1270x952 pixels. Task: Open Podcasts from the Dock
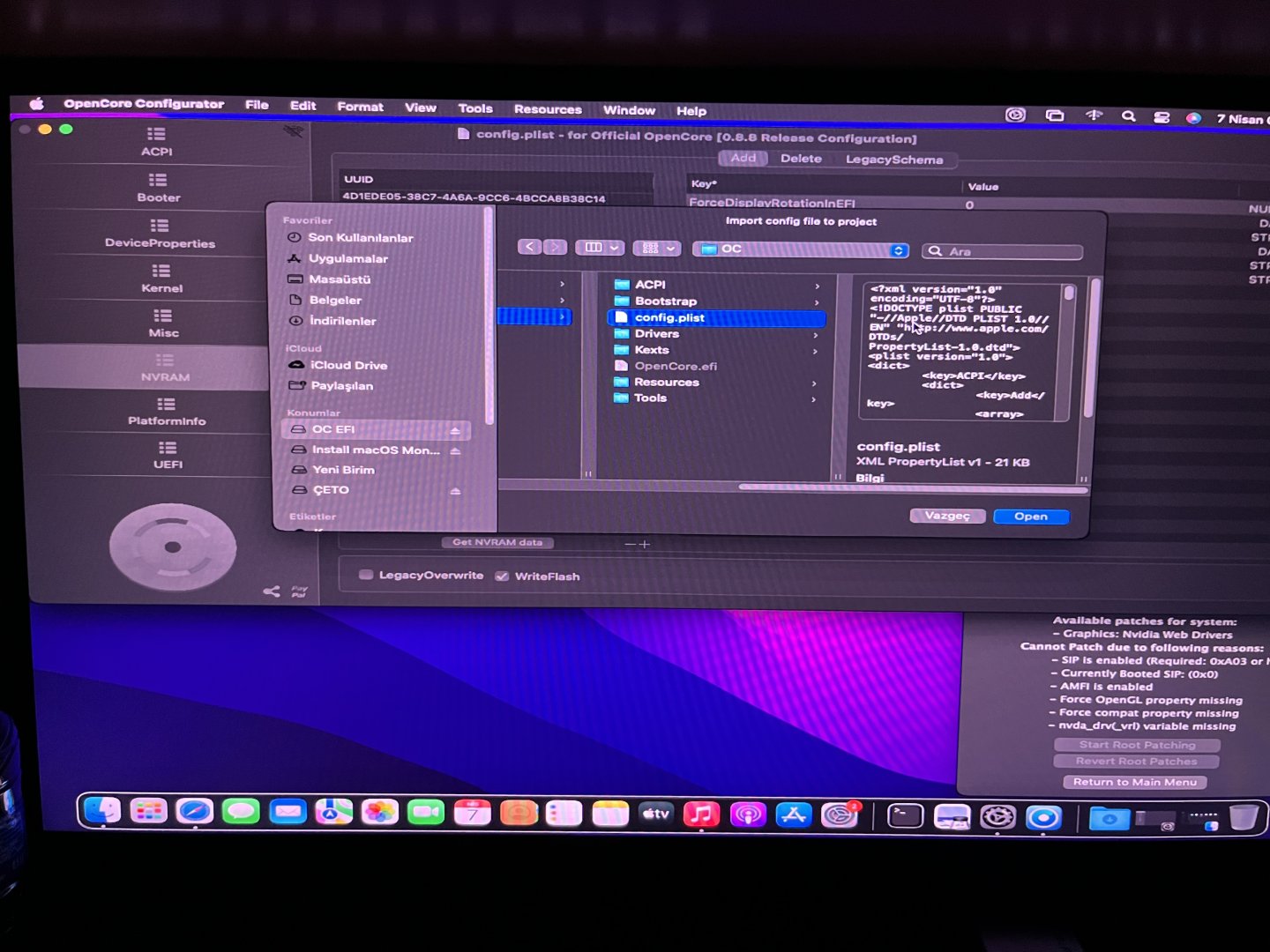point(748,814)
